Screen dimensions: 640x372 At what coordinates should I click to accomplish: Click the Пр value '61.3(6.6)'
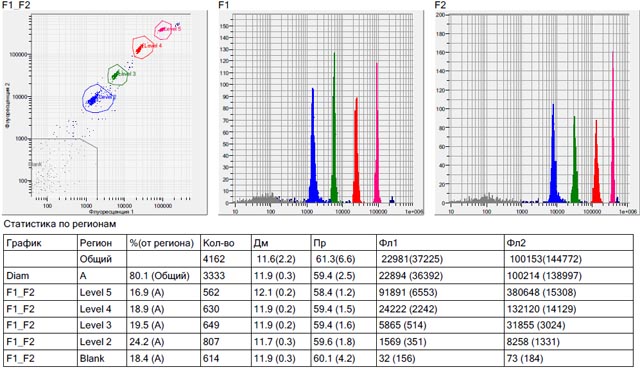(336, 259)
